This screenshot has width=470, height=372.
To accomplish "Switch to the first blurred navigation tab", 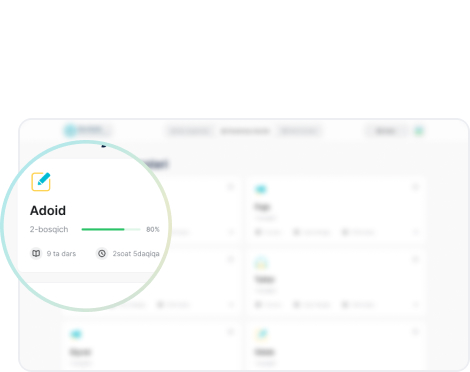I will (x=190, y=131).
